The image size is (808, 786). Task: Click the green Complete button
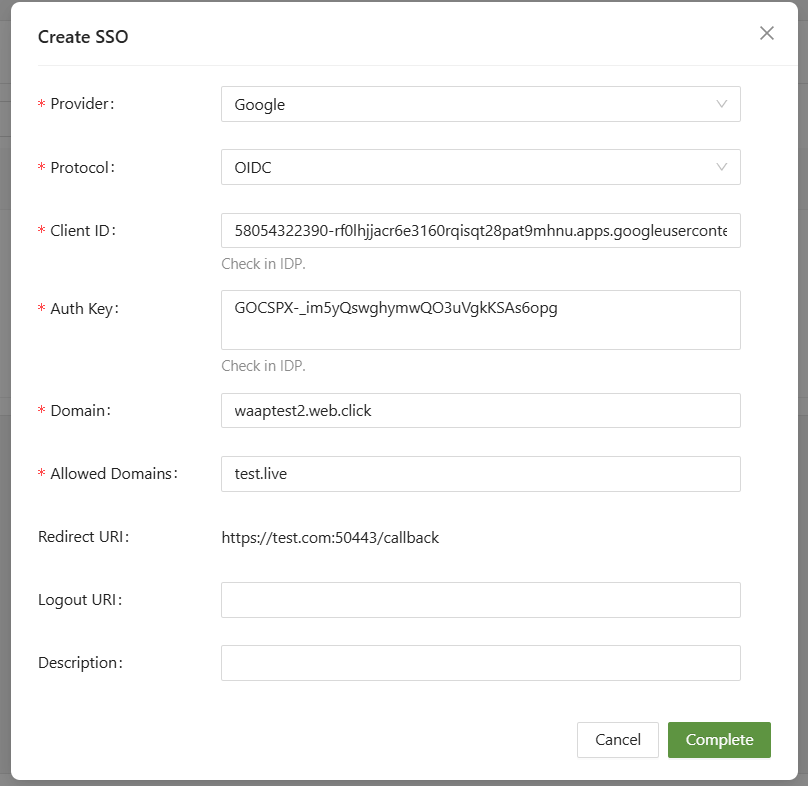719,740
